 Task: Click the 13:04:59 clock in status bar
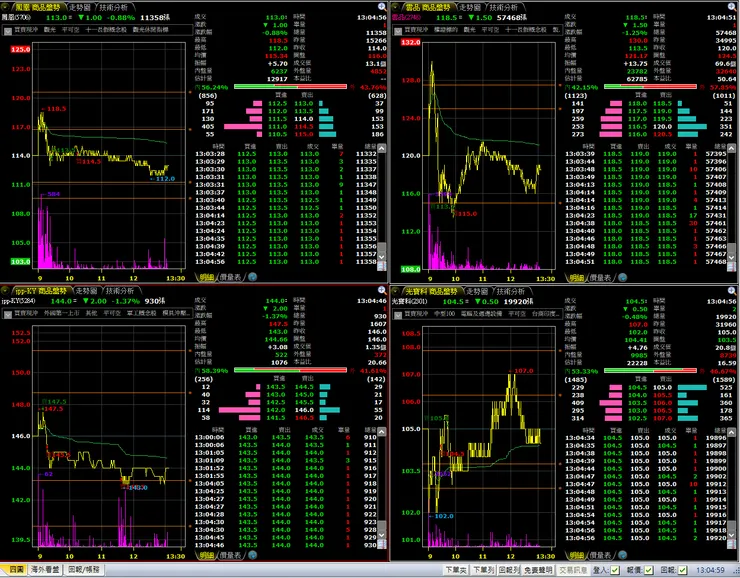click(x=710, y=570)
